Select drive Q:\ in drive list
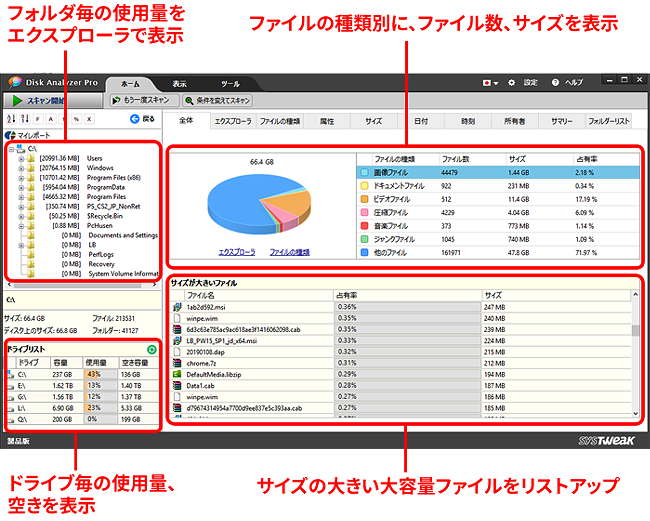Viewport: 650px width, 521px height. pyautogui.click(x=82, y=419)
